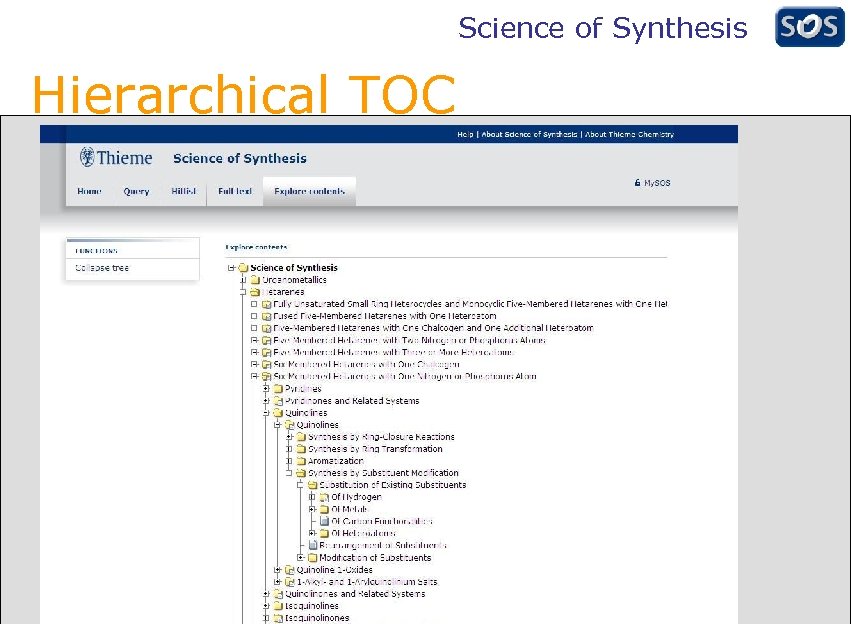Toggle box beside Fused Five-Membered Hetarenes

click(x=254, y=316)
